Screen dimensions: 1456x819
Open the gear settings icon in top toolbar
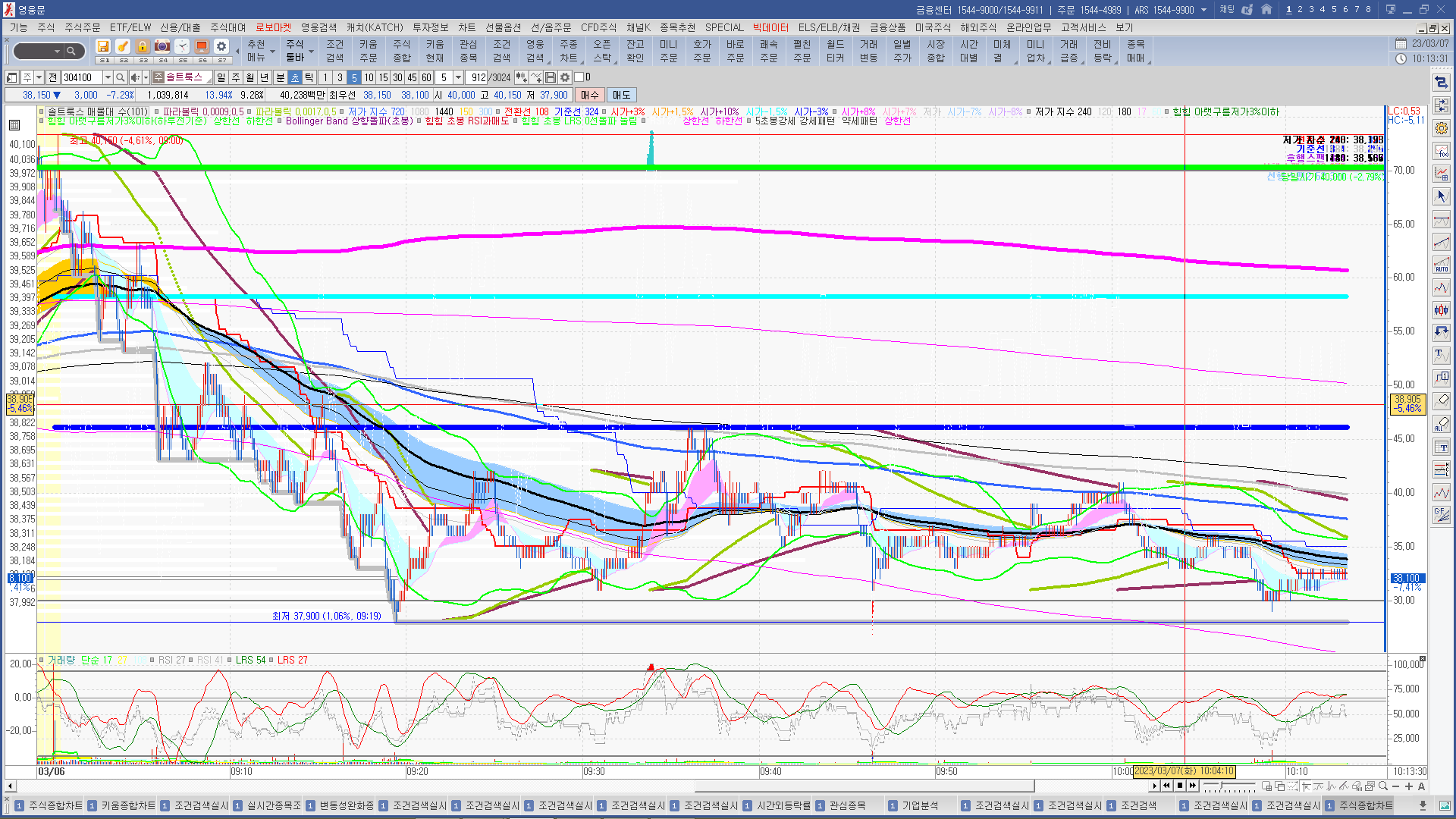point(221,47)
